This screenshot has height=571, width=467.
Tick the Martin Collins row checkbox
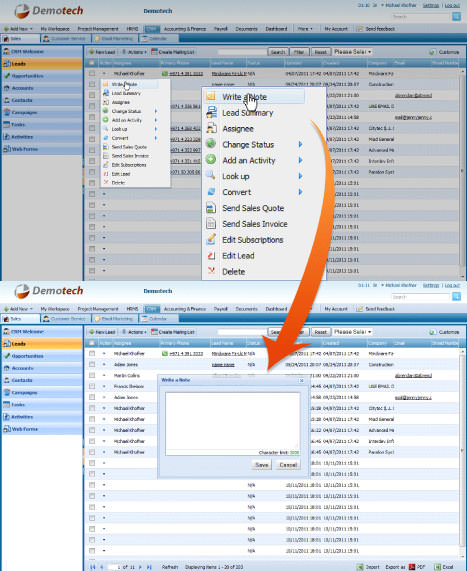(x=92, y=375)
